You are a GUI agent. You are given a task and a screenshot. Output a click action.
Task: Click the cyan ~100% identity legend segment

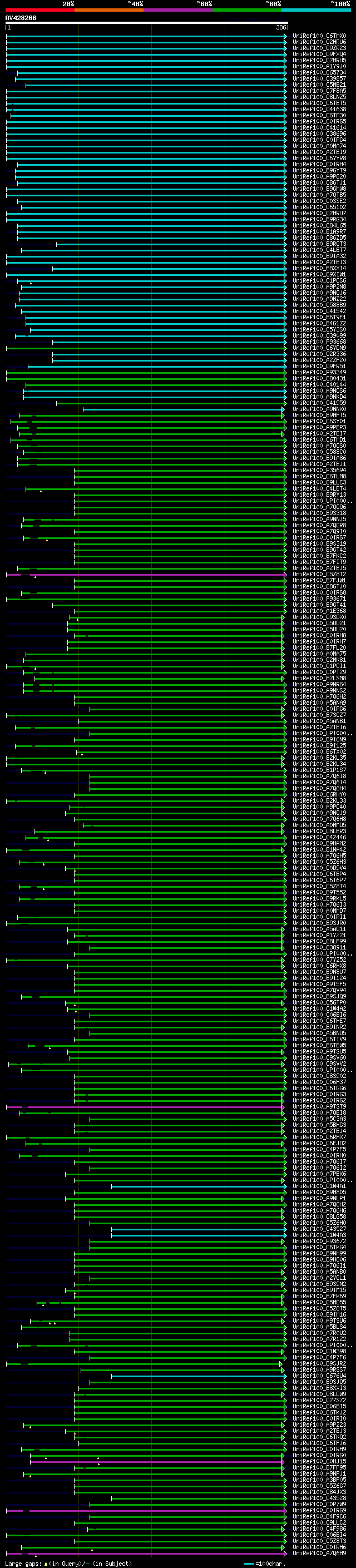(317, 11)
